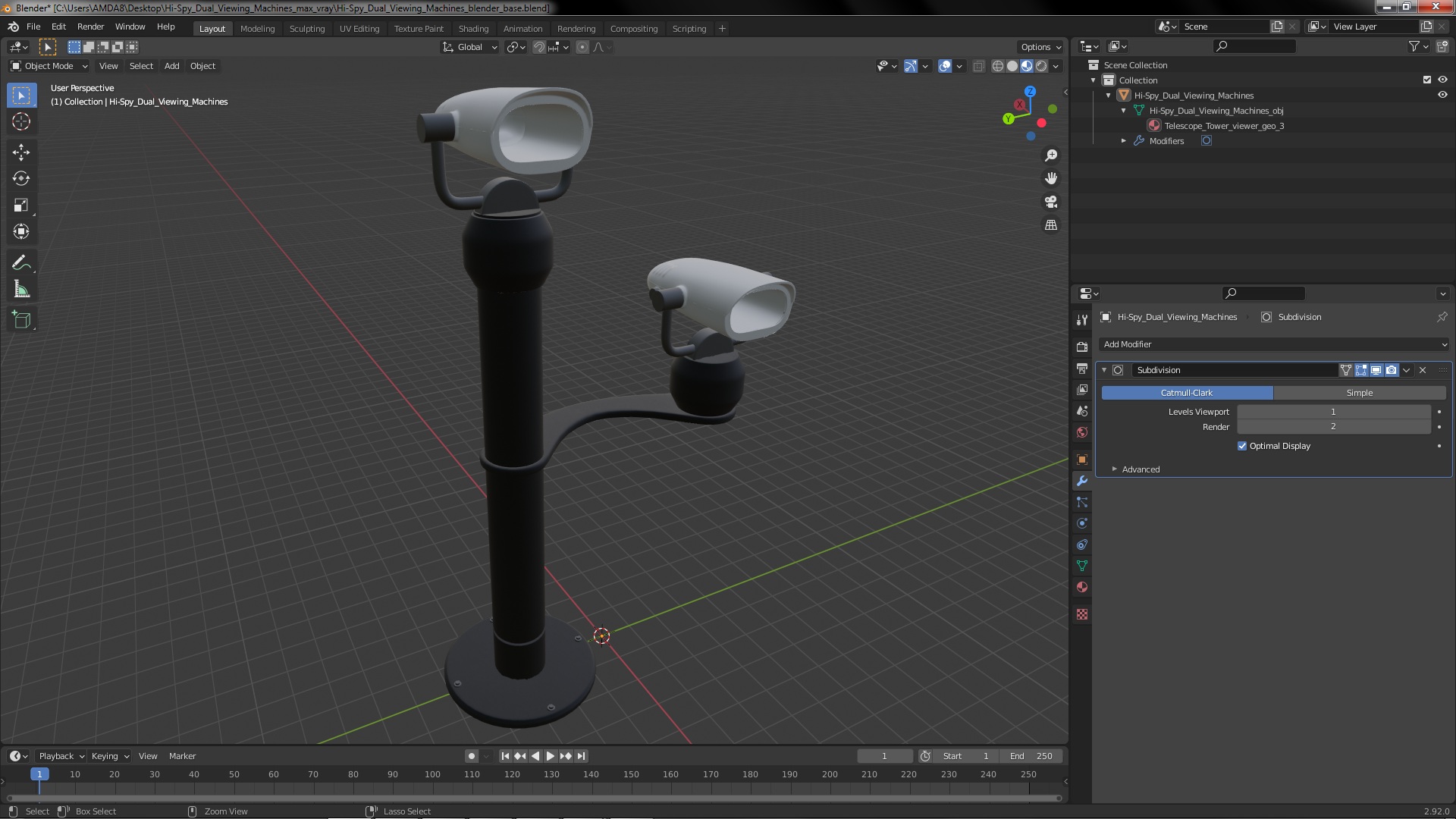
Task: Open the Add Modifier dropdown
Action: [1274, 344]
